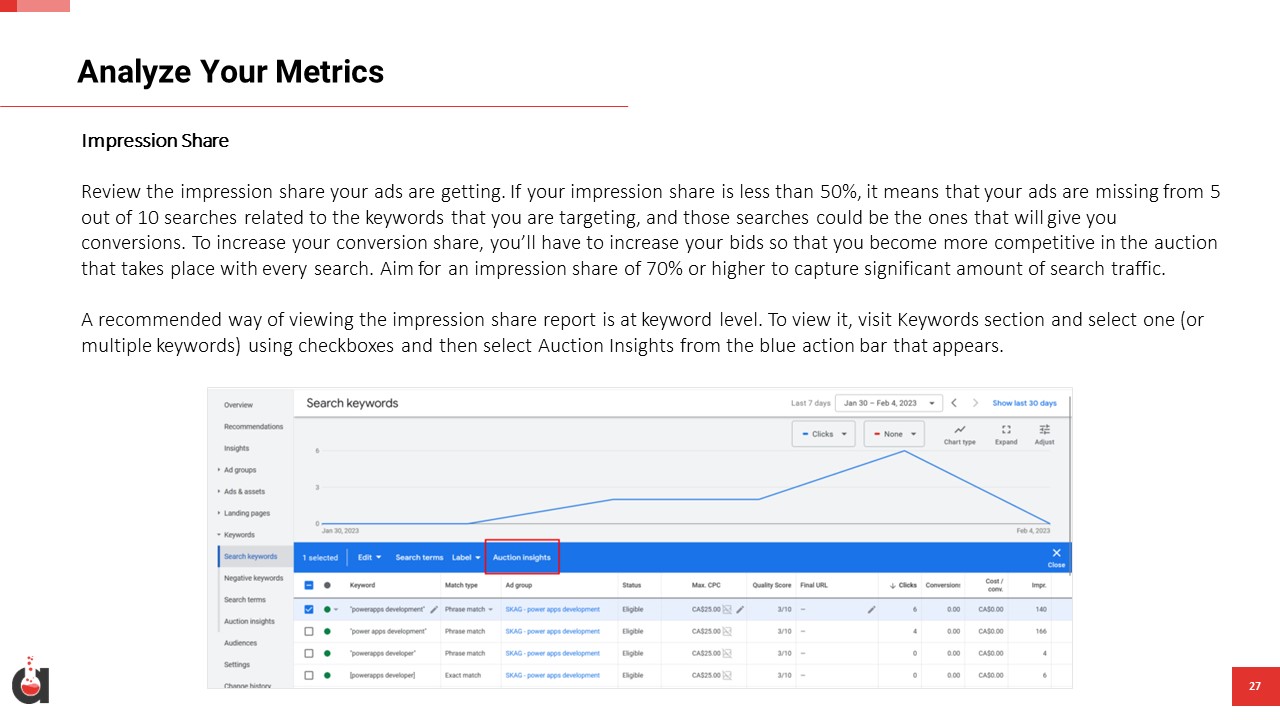Select Negative keywords in sidebar
Screen dimensions: 1280x720
point(253,578)
